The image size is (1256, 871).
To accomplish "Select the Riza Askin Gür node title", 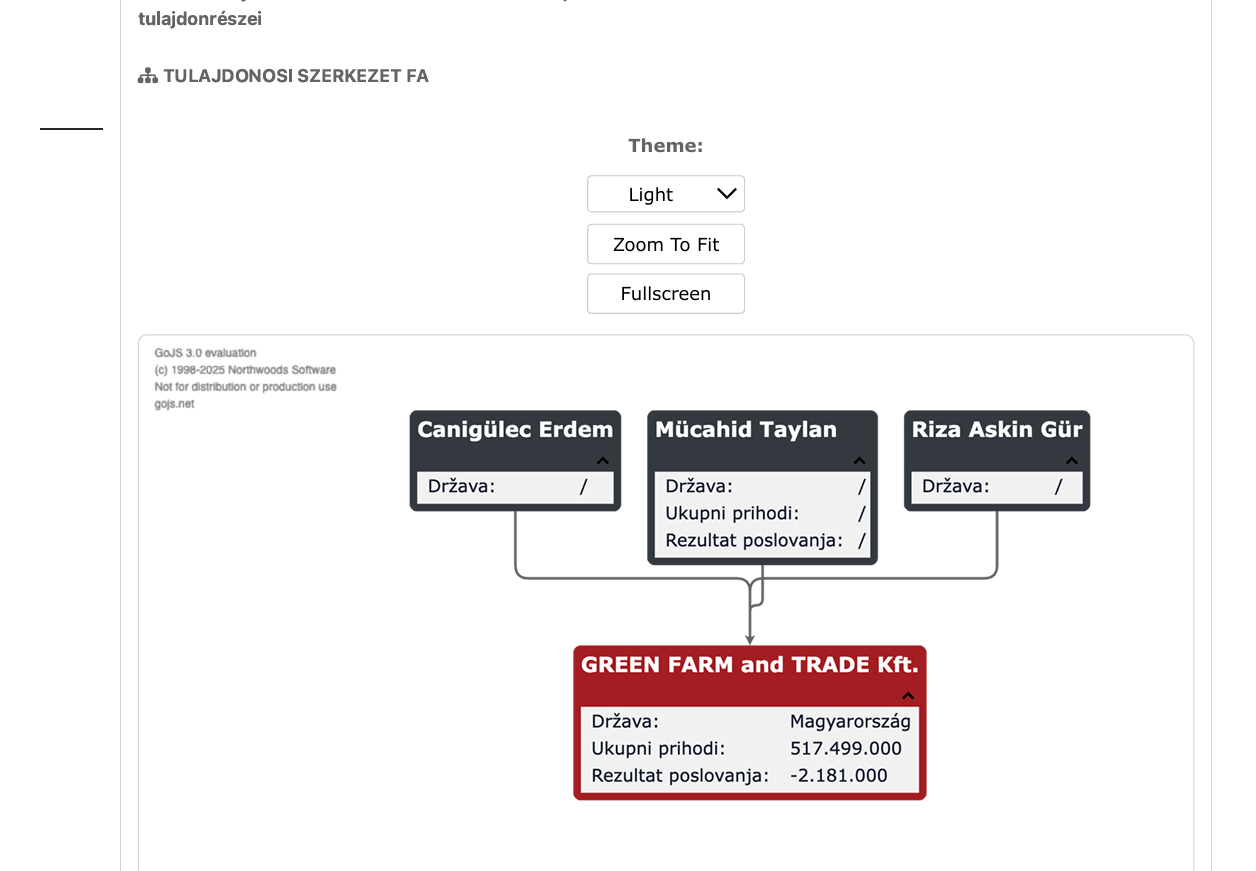I will pos(997,430).
